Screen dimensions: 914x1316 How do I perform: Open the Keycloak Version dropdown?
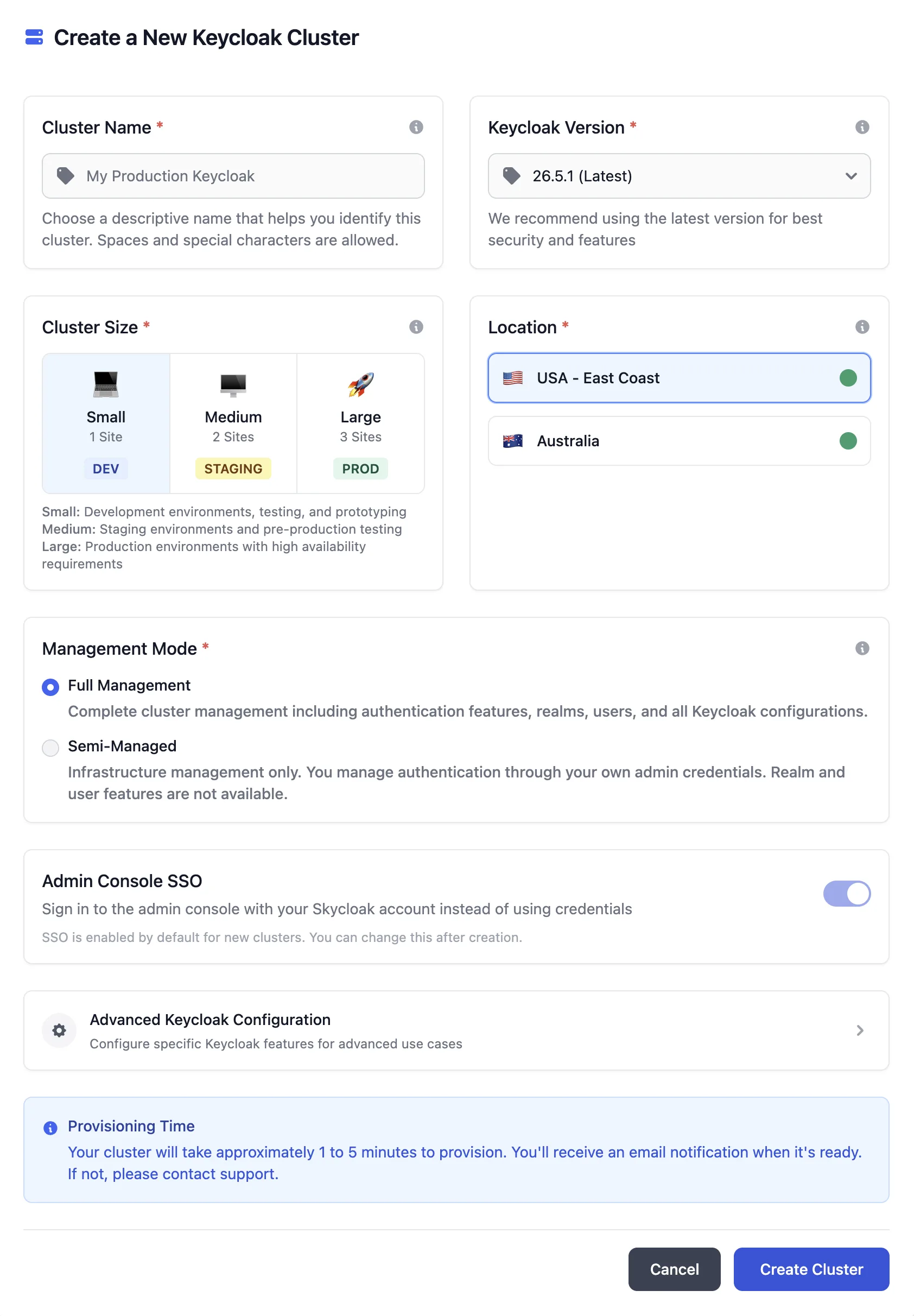678,176
